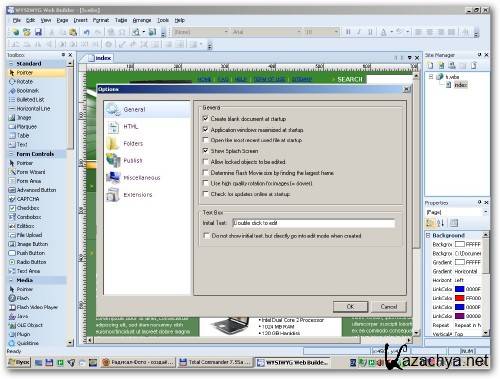The image size is (500, 379).
Task: Open the font name dropdown in toolbar
Action: click(x=299, y=32)
